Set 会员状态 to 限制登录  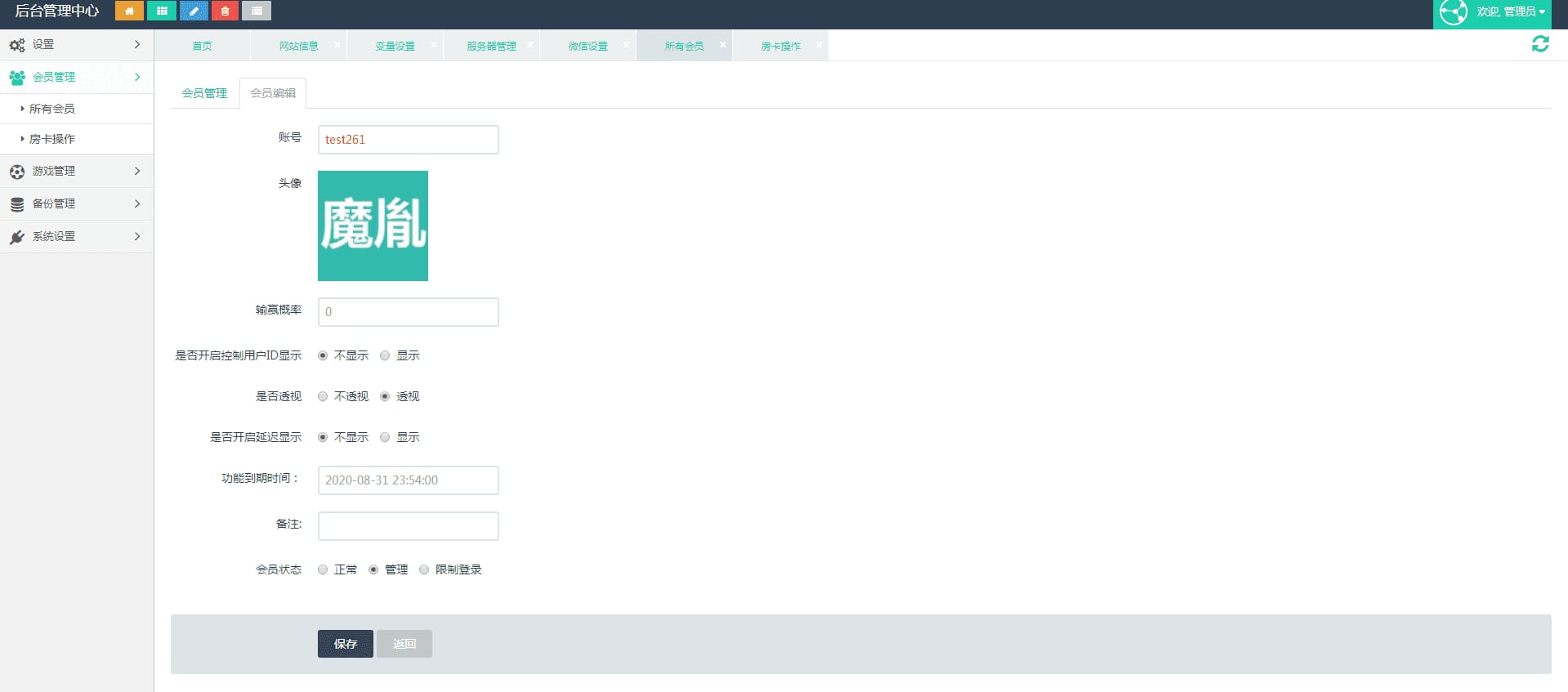tap(424, 569)
